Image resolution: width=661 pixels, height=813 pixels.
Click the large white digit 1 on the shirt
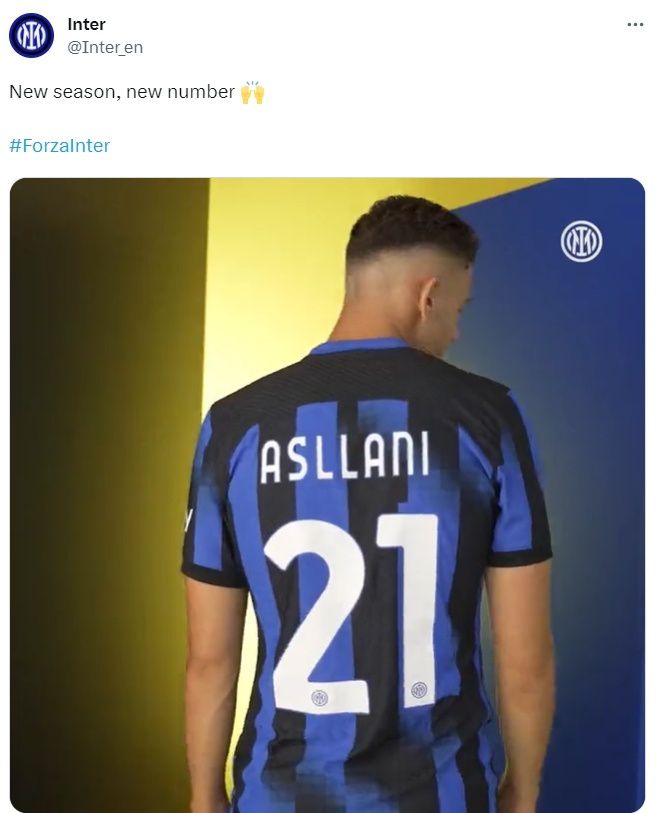coord(411,610)
